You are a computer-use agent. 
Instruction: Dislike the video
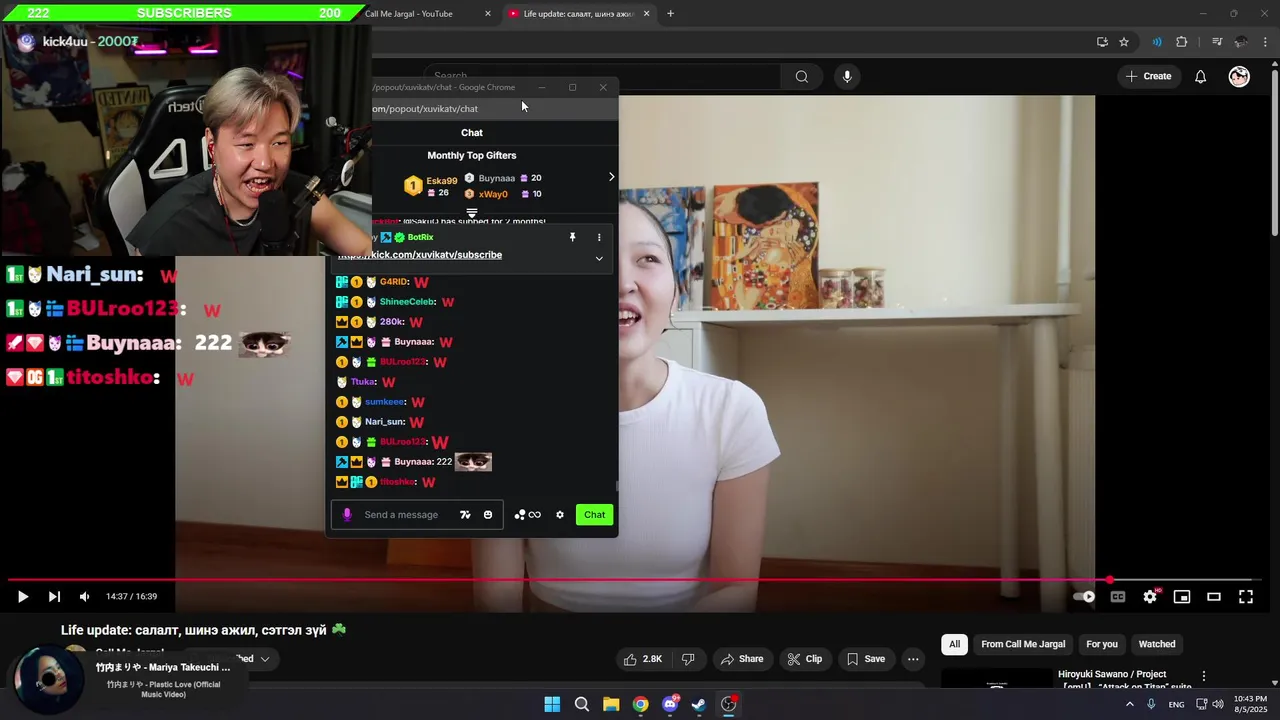688,659
